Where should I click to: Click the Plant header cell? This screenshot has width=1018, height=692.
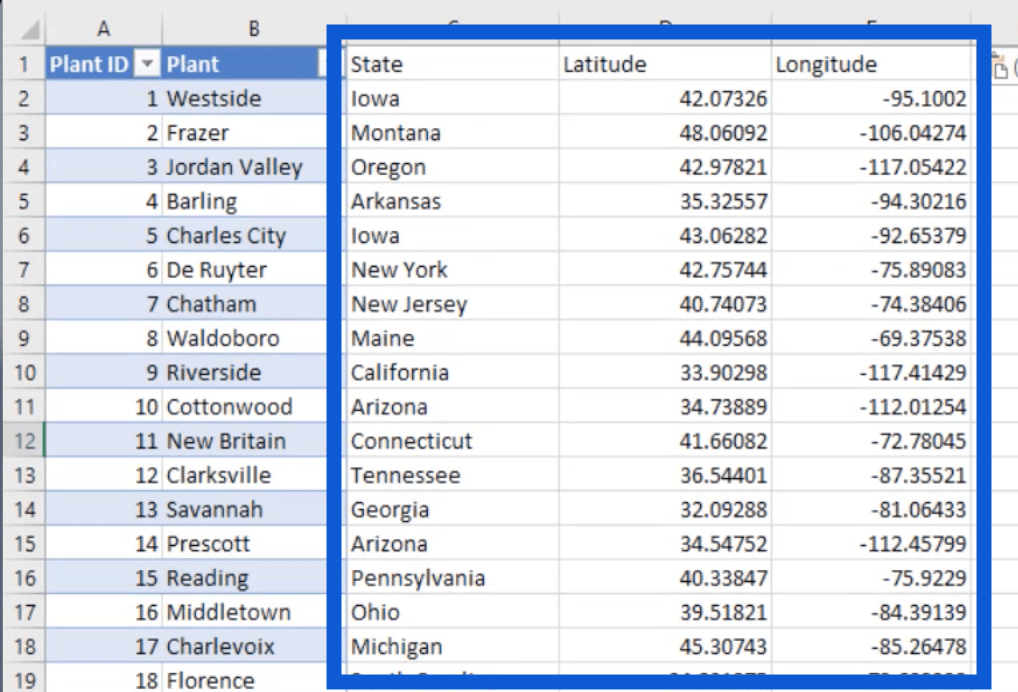point(245,64)
